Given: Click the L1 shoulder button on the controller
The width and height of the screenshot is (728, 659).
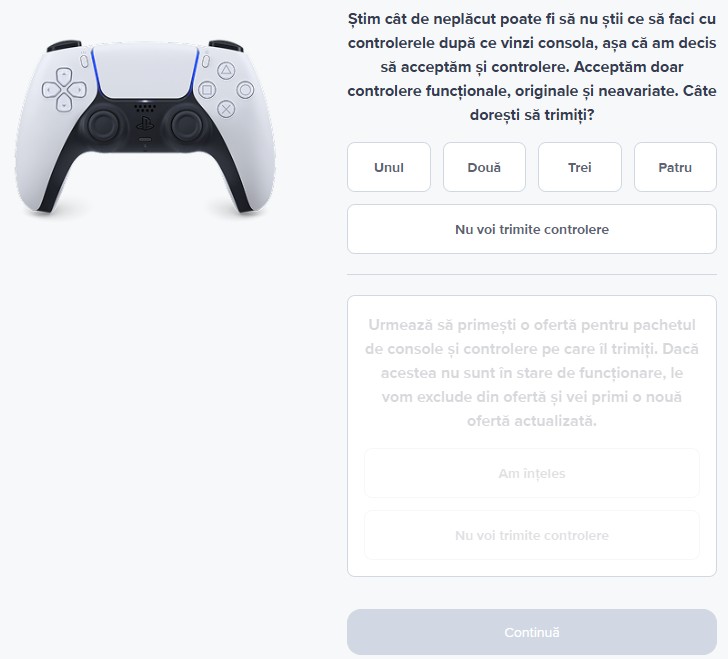Looking at the screenshot, I should (64, 46).
